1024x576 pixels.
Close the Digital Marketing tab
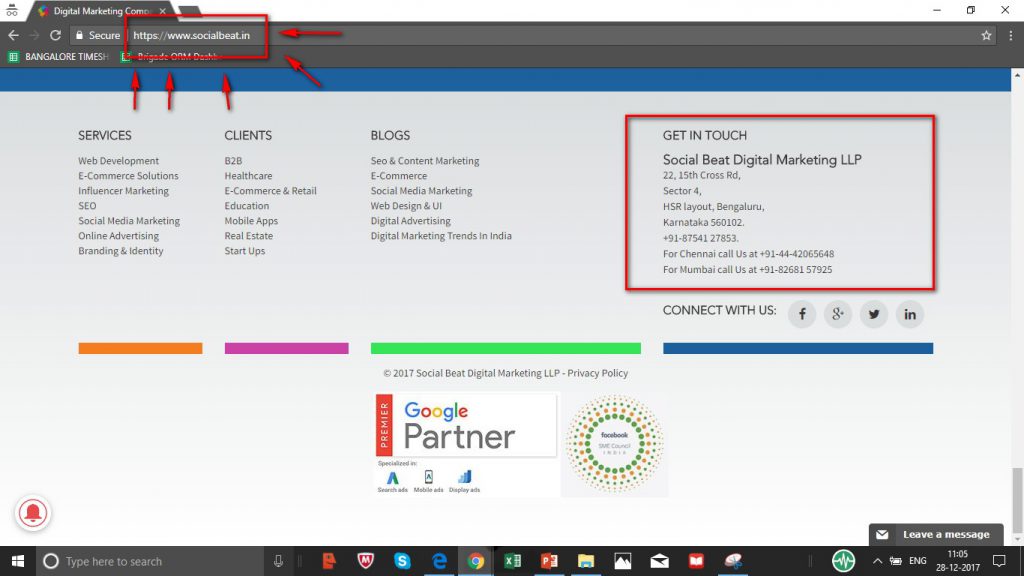click(x=163, y=11)
